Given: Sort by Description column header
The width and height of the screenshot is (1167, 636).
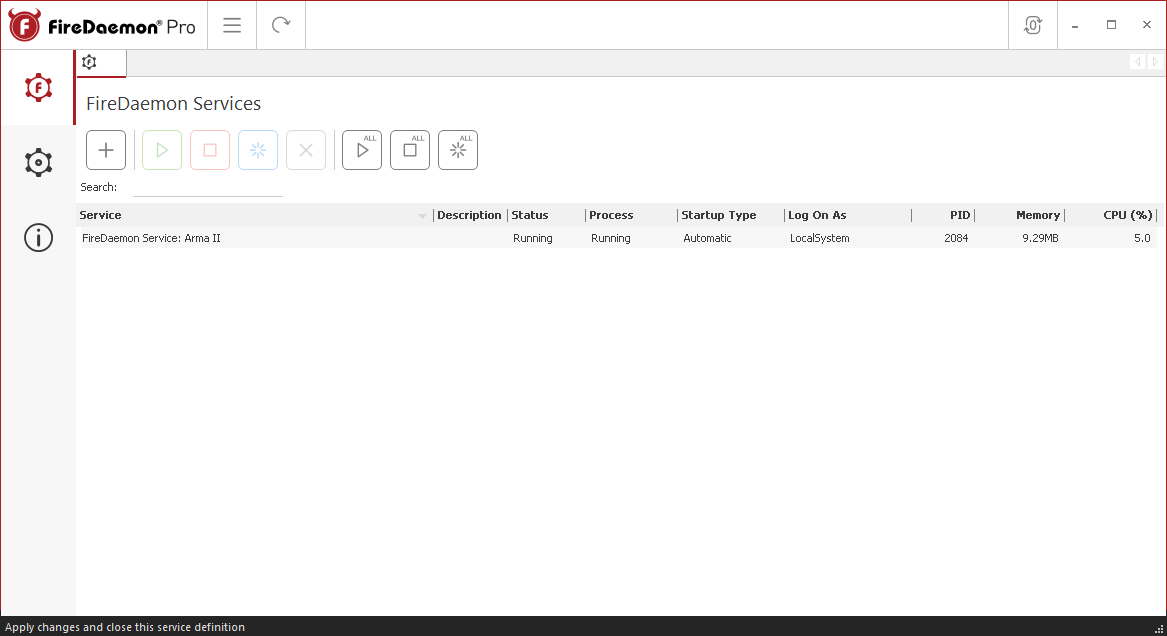Looking at the screenshot, I should 469,215.
